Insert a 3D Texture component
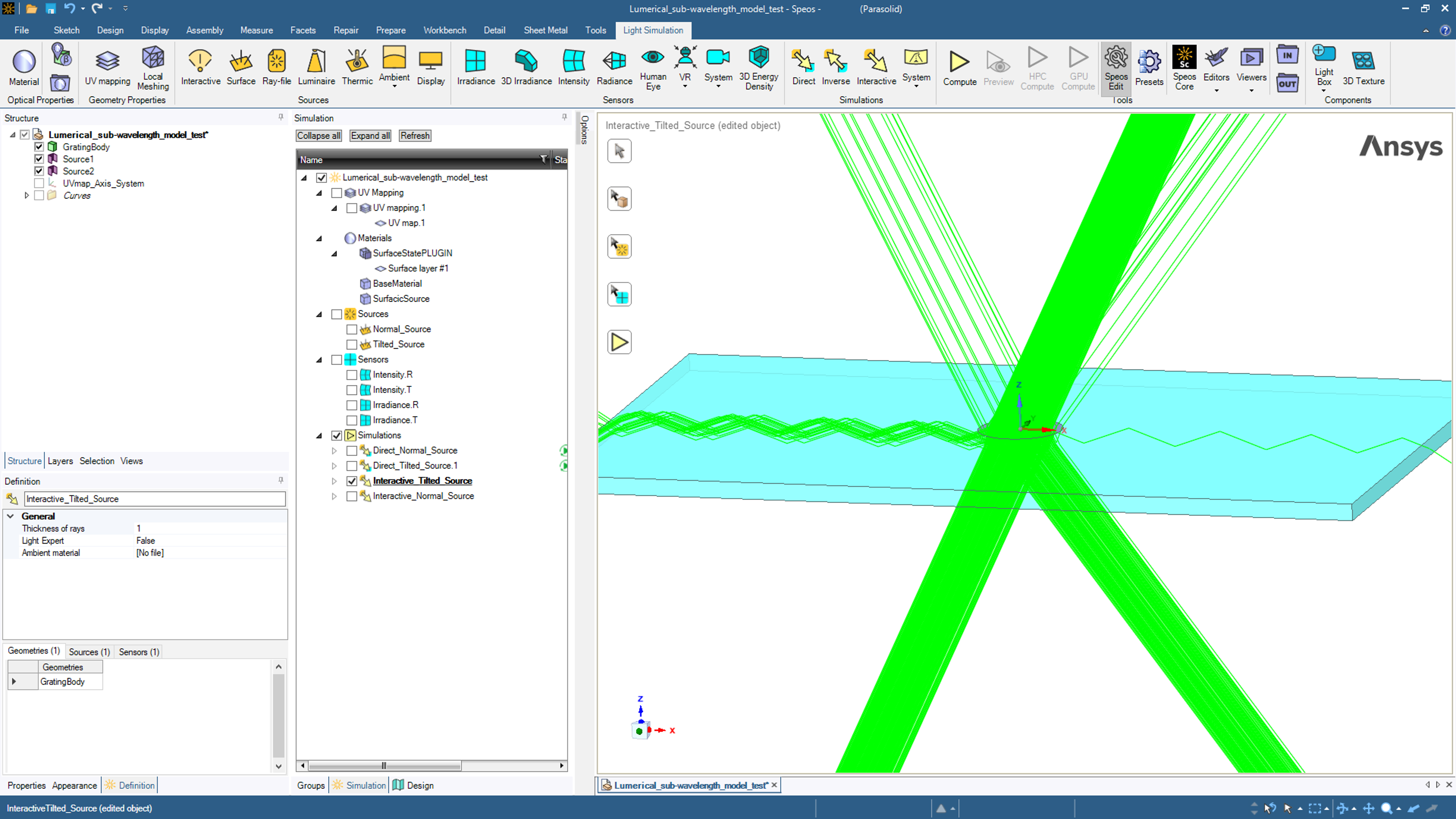Viewport: 1456px width, 819px height. point(1363,68)
